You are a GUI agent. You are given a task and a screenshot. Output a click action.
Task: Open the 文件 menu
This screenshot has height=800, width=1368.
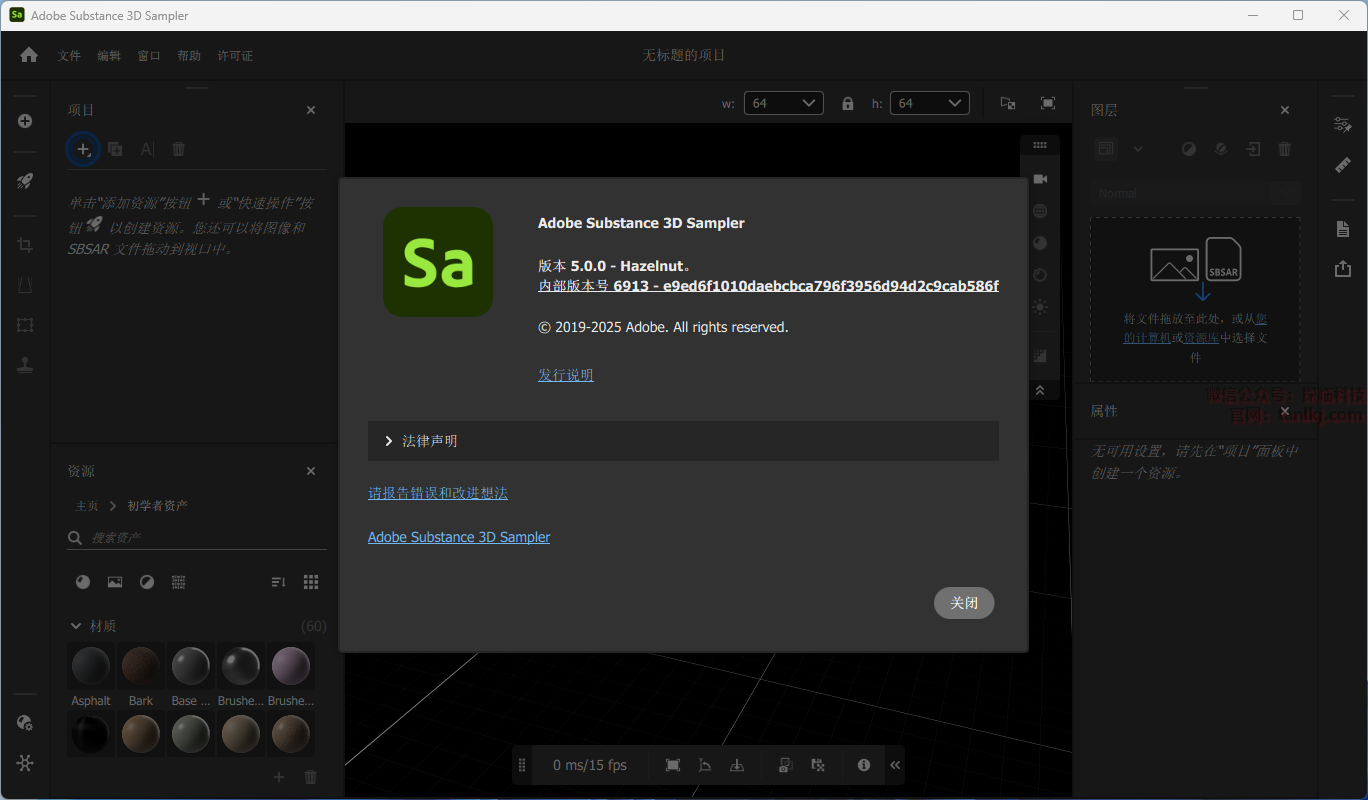click(x=69, y=56)
